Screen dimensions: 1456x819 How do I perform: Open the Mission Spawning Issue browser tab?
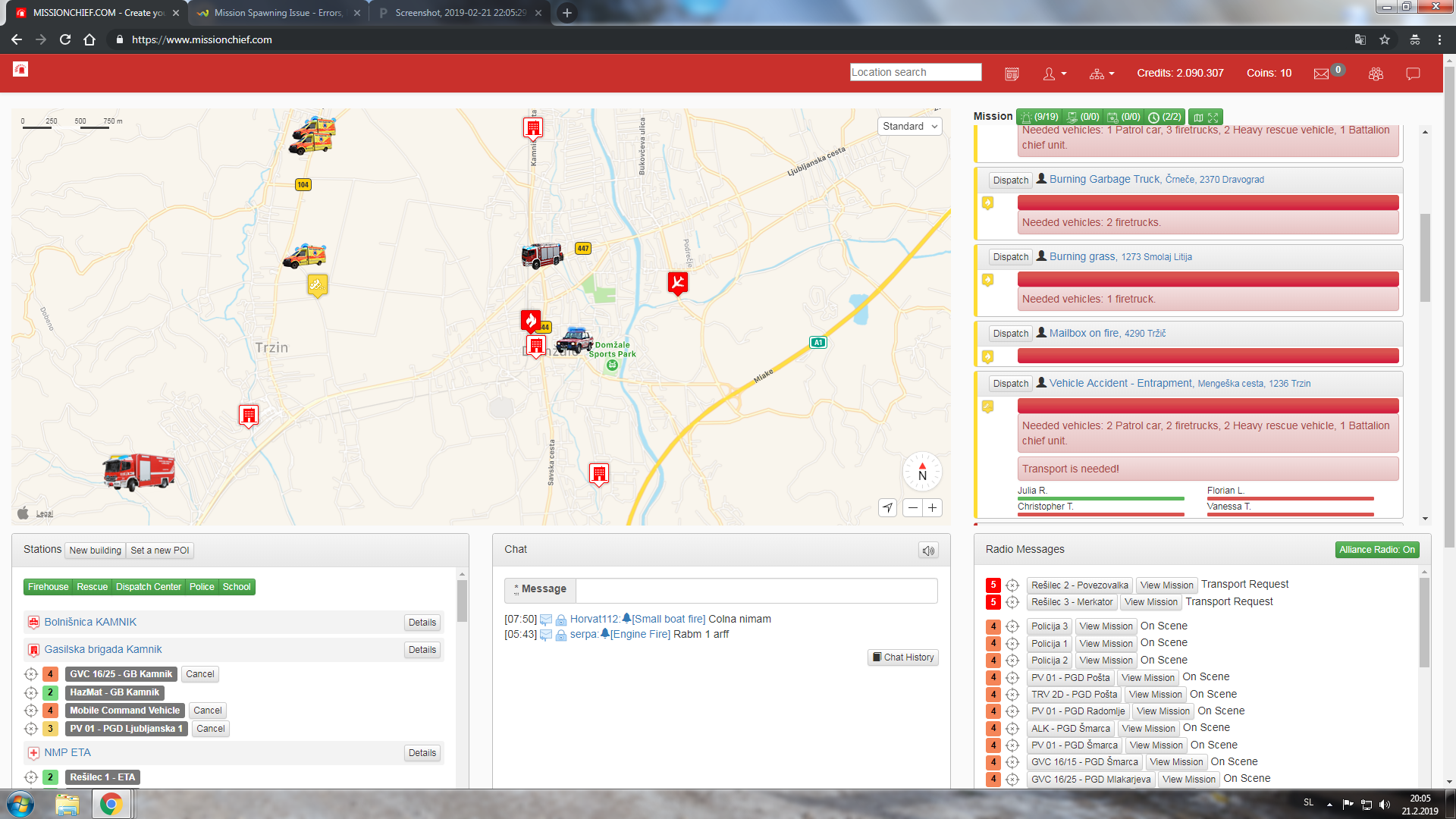[x=277, y=13]
